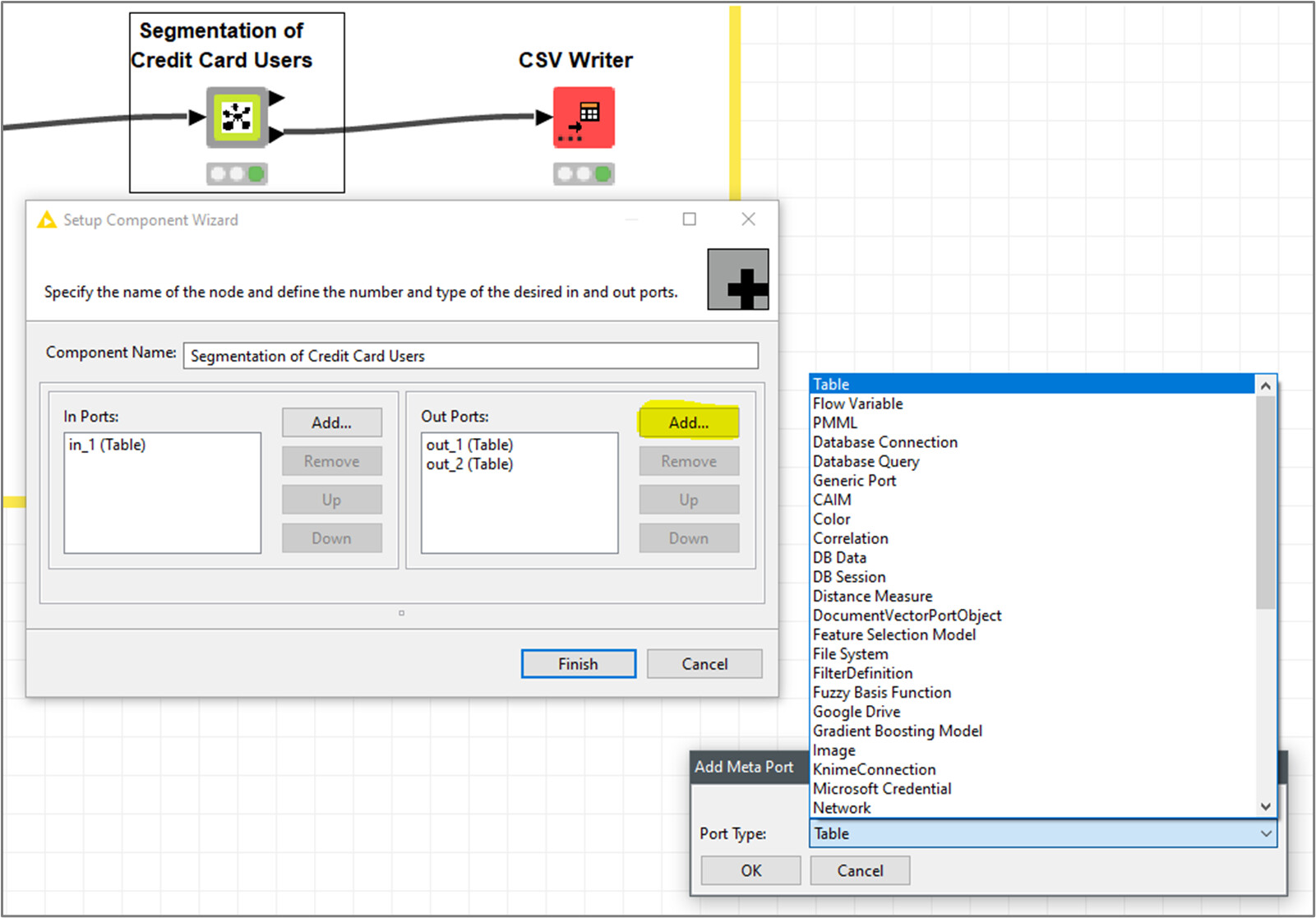Maximize the Setup Component Wizard window
1316x918 pixels.
point(689,219)
